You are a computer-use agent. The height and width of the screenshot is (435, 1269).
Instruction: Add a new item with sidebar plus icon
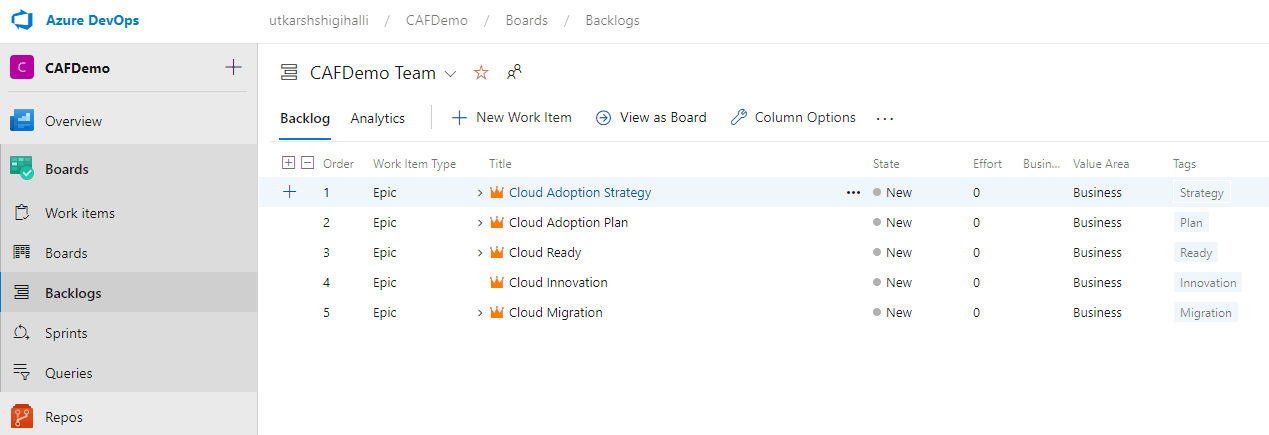tap(233, 68)
